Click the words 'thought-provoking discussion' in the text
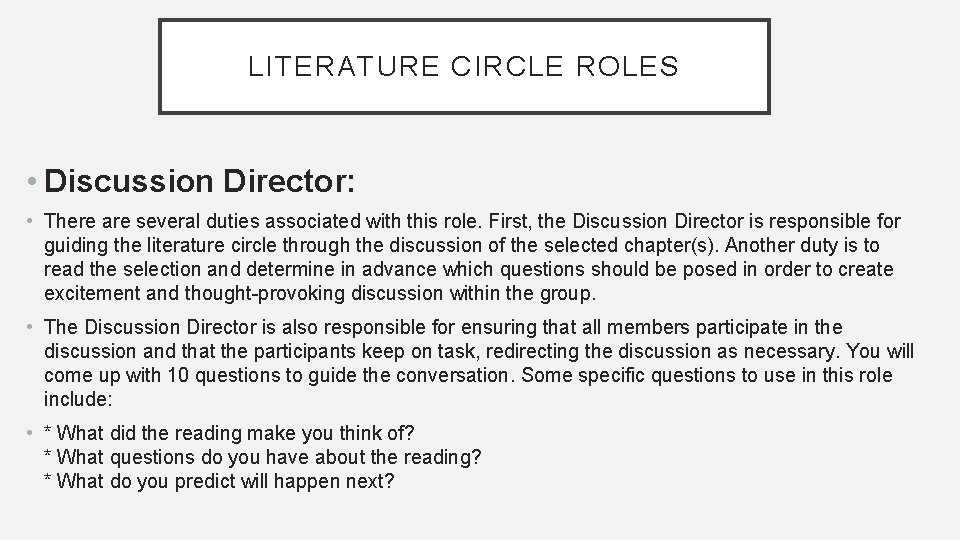The width and height of the screenshot is (960, 540). click(314, 293)
